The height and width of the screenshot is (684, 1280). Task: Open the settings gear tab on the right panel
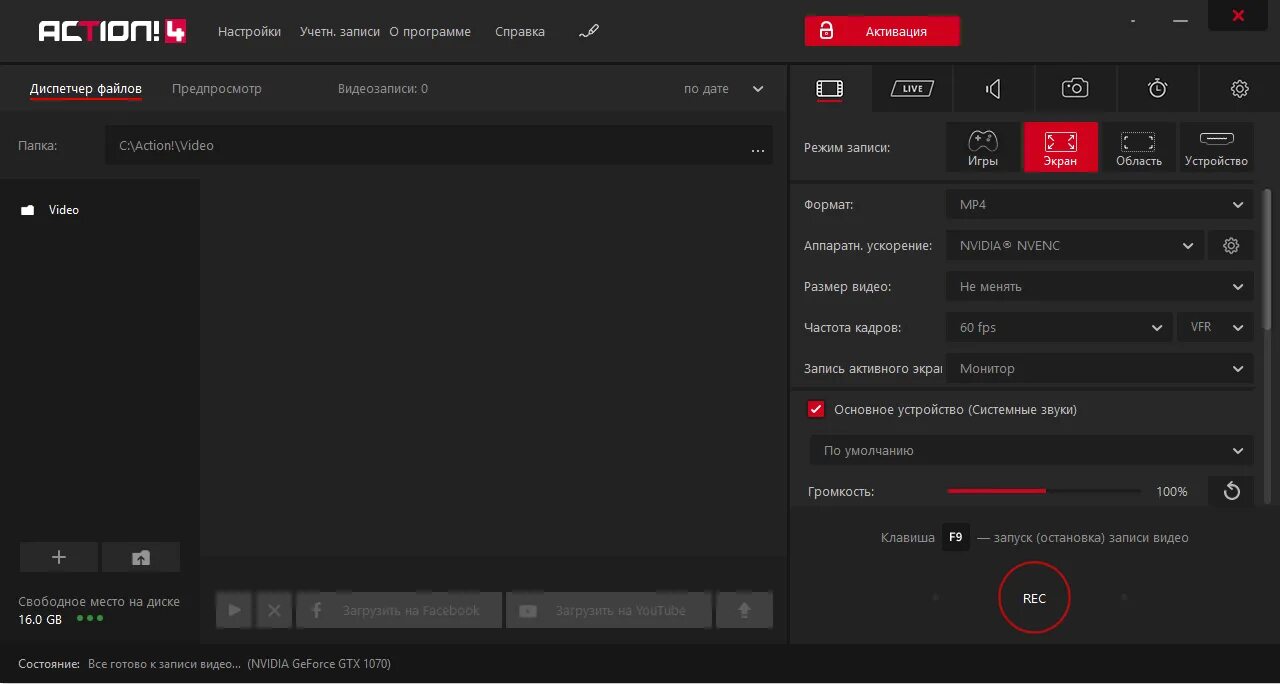[1239, 89]
